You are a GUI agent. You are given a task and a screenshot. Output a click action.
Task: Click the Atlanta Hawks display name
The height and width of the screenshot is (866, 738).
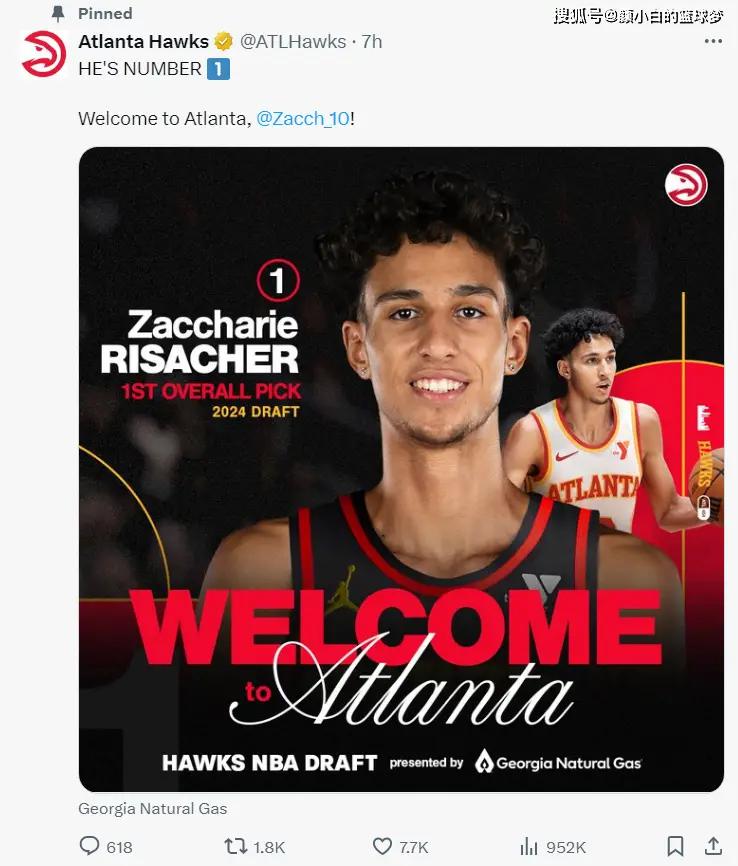point(144,41)
